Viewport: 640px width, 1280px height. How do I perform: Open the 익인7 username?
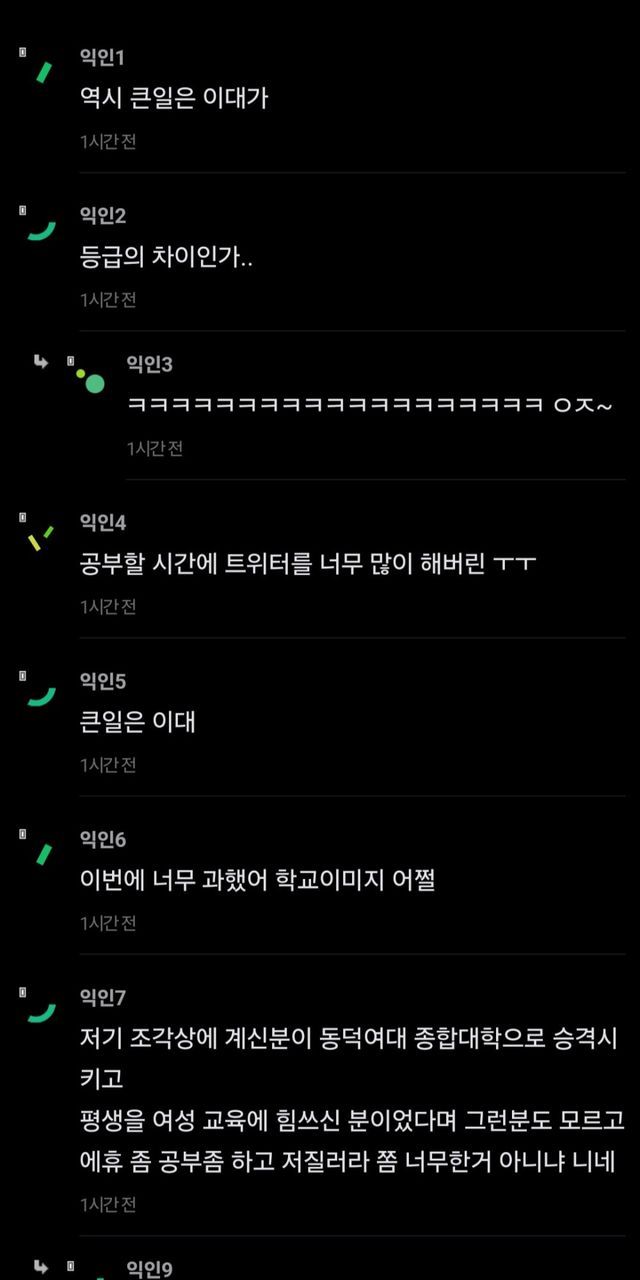[103, 997]
